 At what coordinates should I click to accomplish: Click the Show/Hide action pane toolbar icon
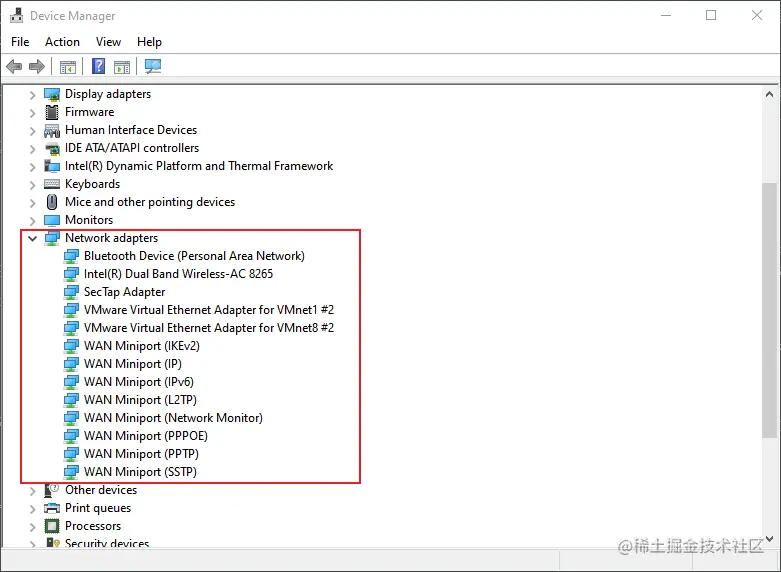tap(122, 66)
